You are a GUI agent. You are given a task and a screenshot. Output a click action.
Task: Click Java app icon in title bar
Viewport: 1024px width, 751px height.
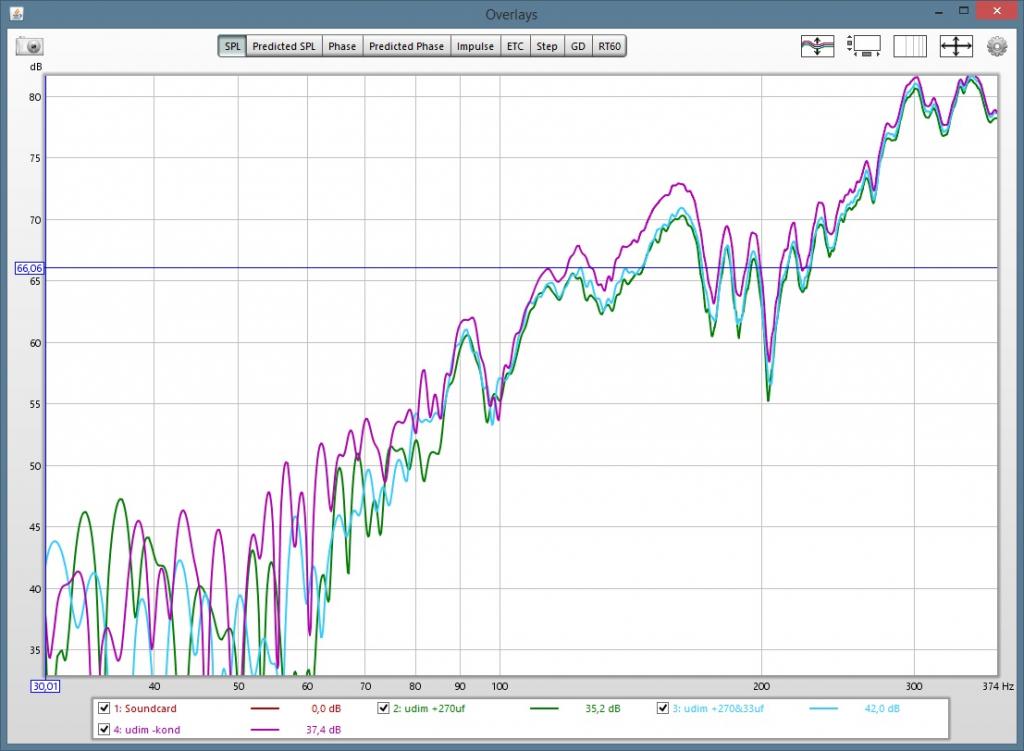pyautogui.click(x=12, y=13)
